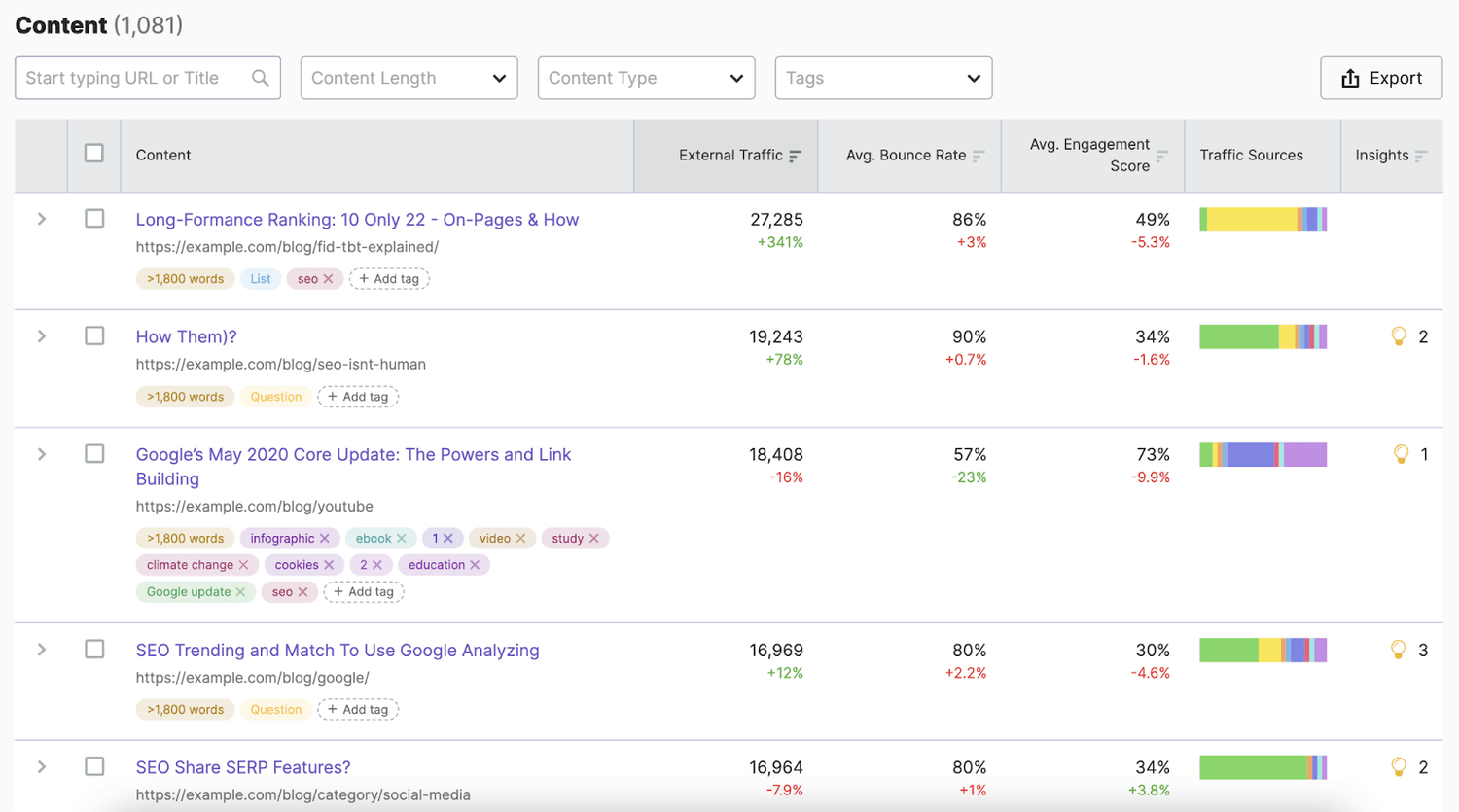
Task: Click the sort icon on the Insights column
Action: 1423,155
